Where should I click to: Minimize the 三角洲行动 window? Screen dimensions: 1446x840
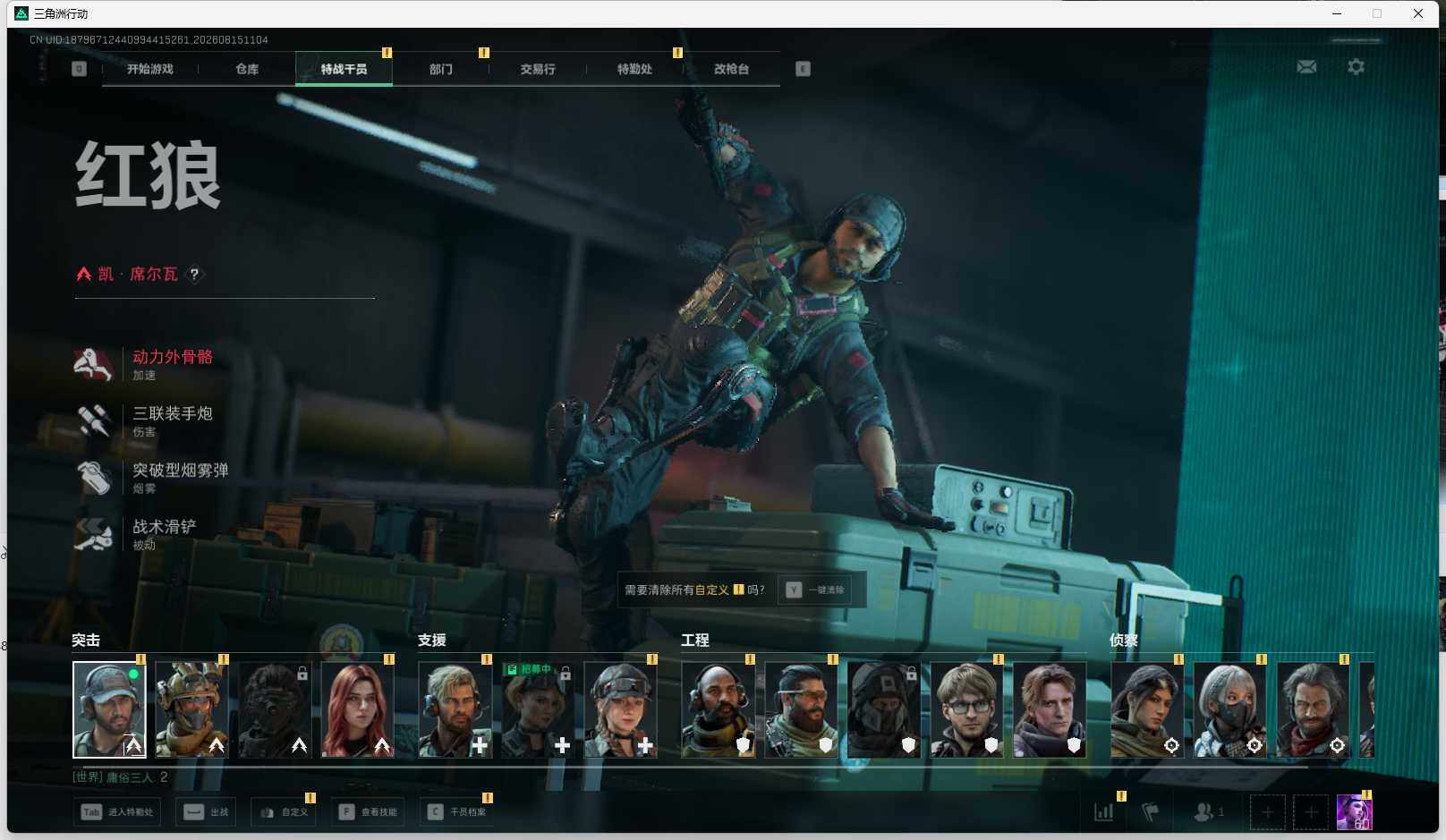pos(1337,13)
